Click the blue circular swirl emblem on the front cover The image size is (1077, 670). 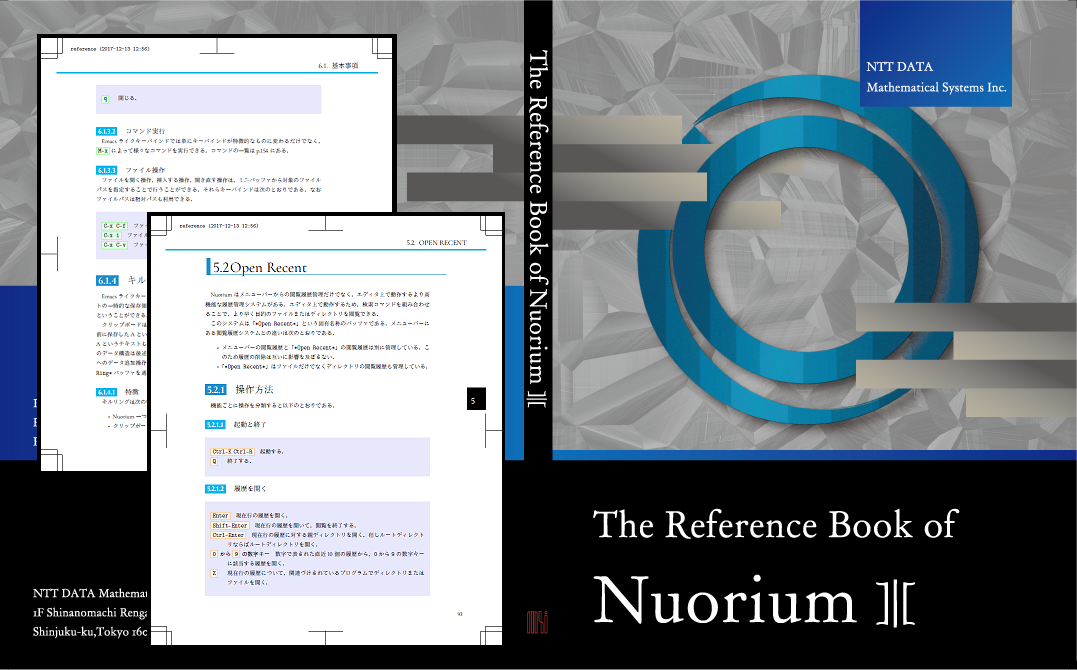tap(807, 251)
